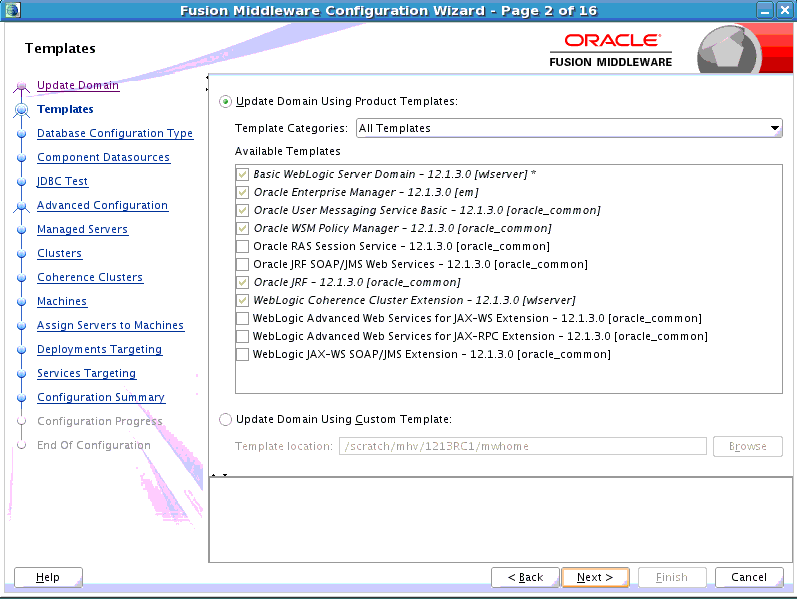The width and height of the screenshot is (797, 599).
Task: Minimize the Configuration Wizard window
Action: pos(764,10)
